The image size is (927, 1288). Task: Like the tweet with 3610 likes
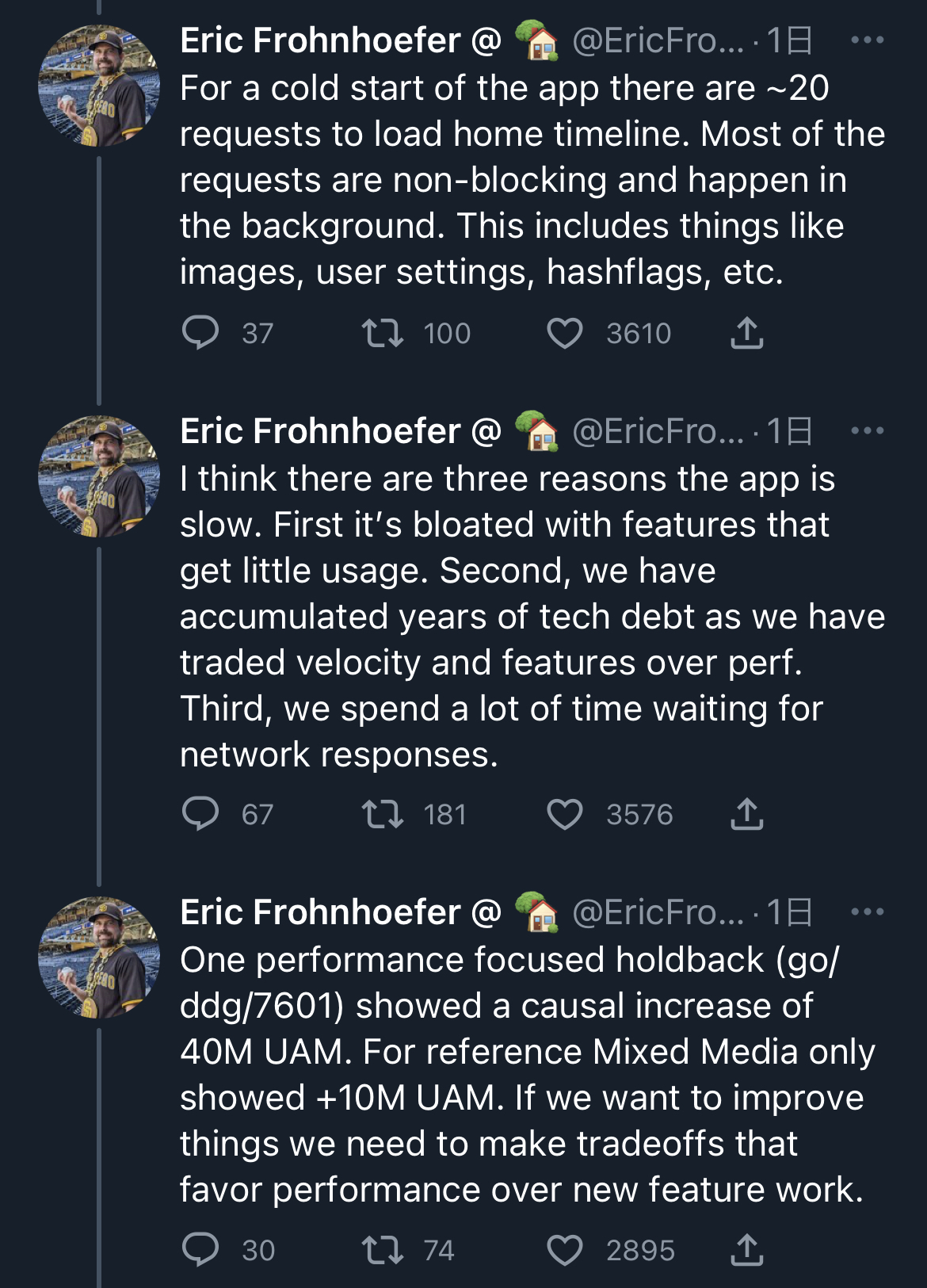(565, 334)
